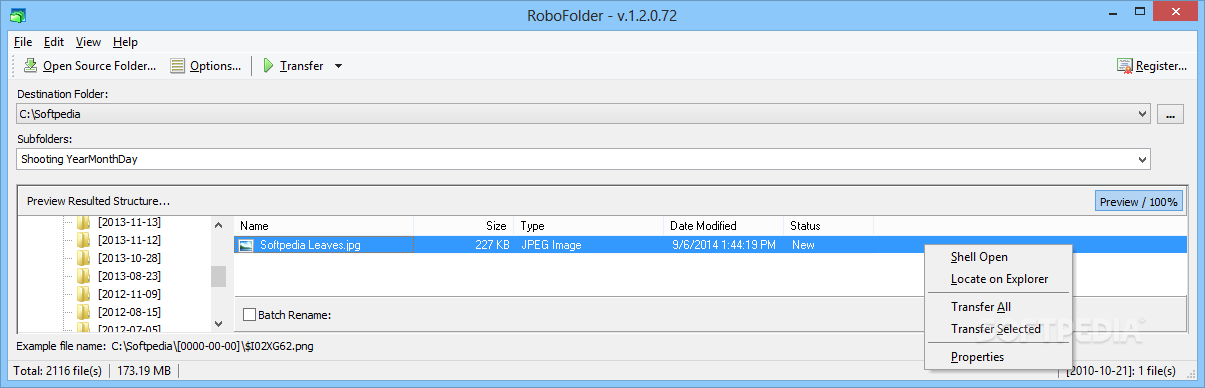Click the RoboFolder app icon in title bar
The width and height of the screenshot is (1205, 388).
coord(19,15)
